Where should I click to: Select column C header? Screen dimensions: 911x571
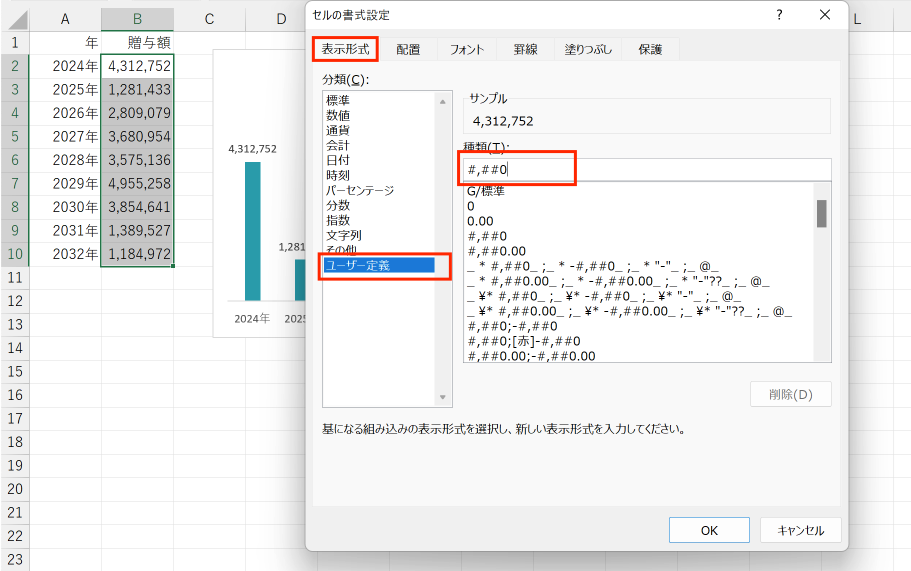pos(209,20)
